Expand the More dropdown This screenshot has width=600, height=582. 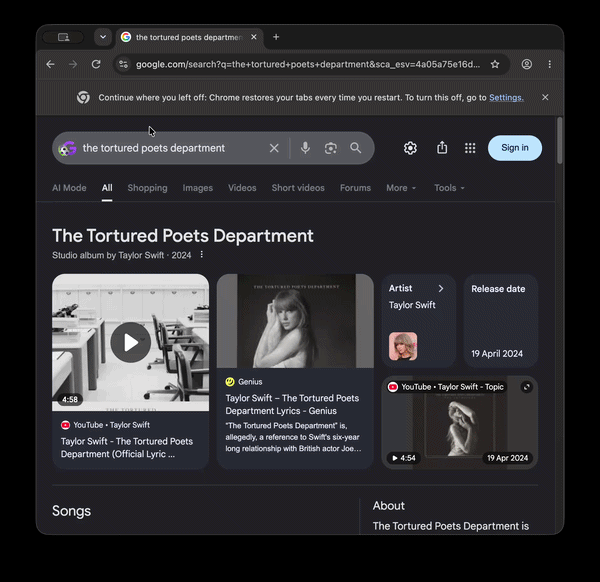click(401, 188)
